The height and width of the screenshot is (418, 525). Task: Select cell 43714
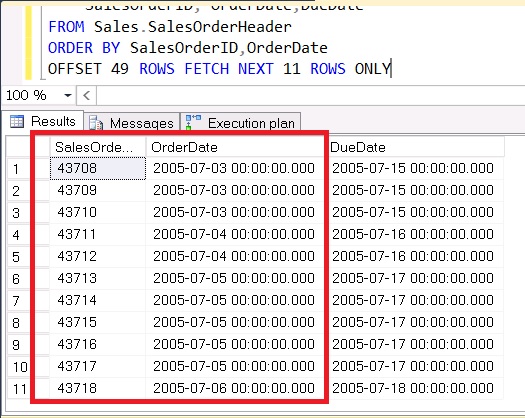[x=97, y=300]
